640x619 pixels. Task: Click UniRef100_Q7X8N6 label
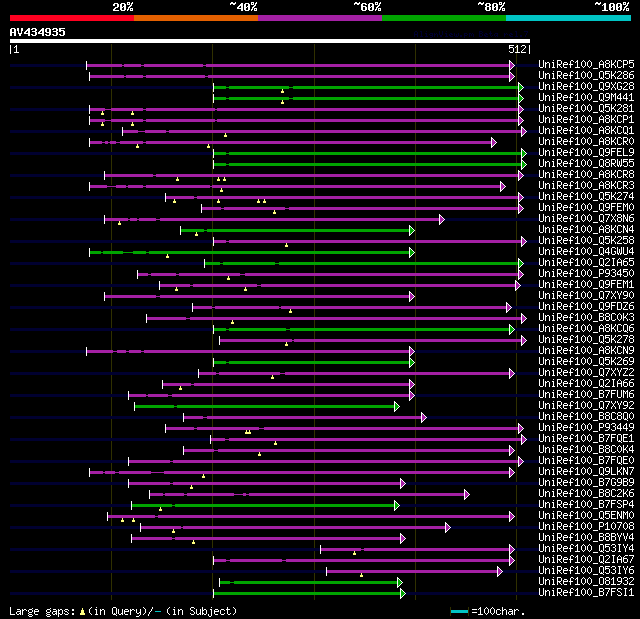click(x=586, y=219)
